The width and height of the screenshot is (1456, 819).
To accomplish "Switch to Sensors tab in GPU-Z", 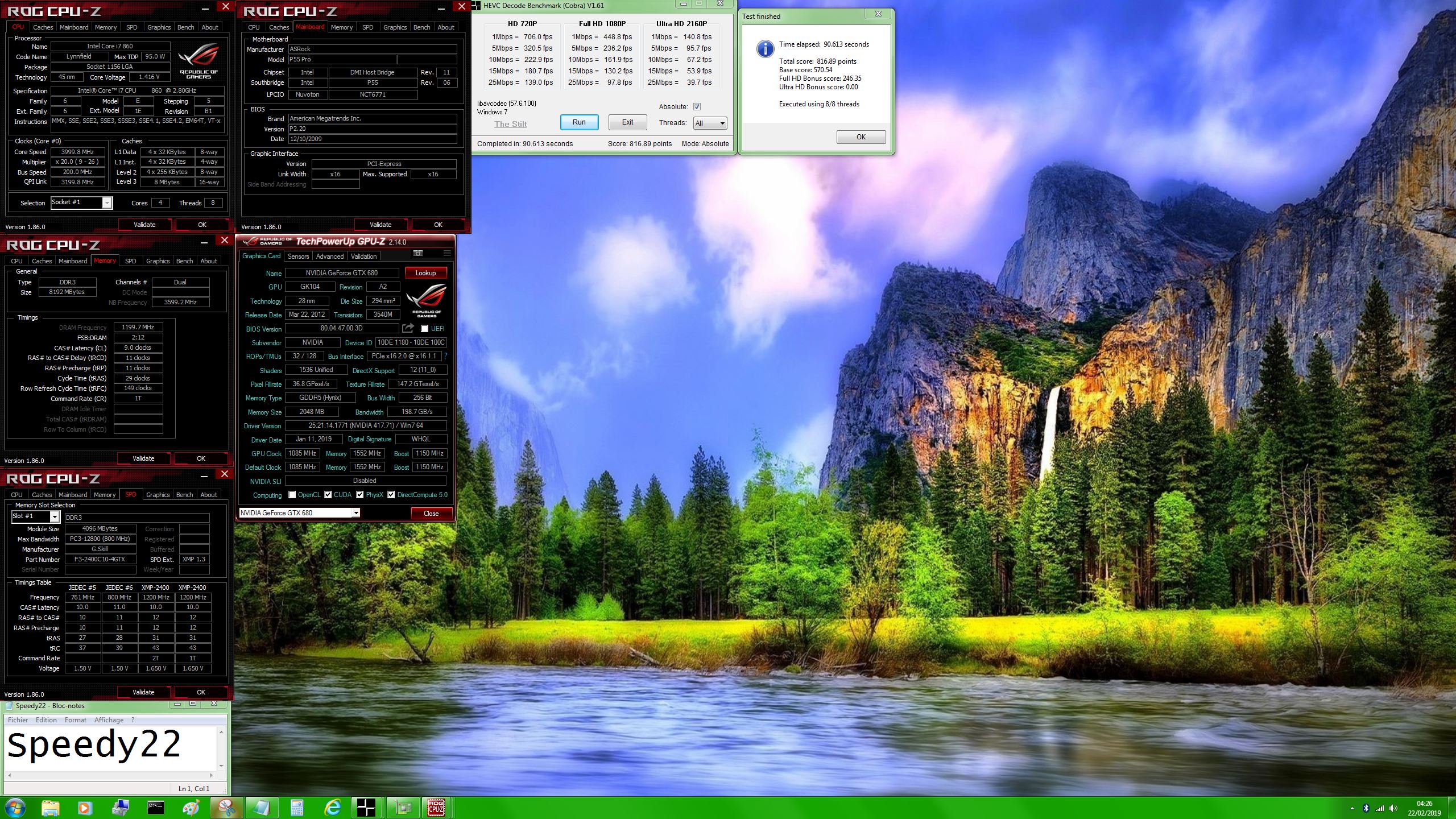I will [x=298, y=257].
